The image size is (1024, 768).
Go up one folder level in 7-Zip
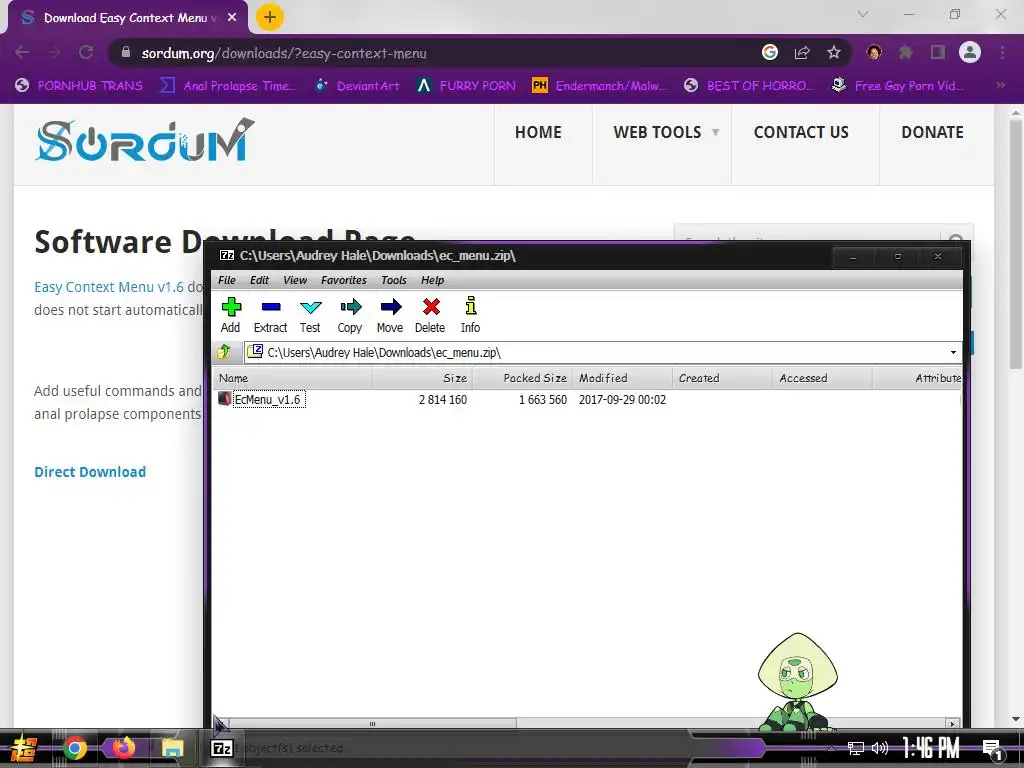(x=224, y=352)
